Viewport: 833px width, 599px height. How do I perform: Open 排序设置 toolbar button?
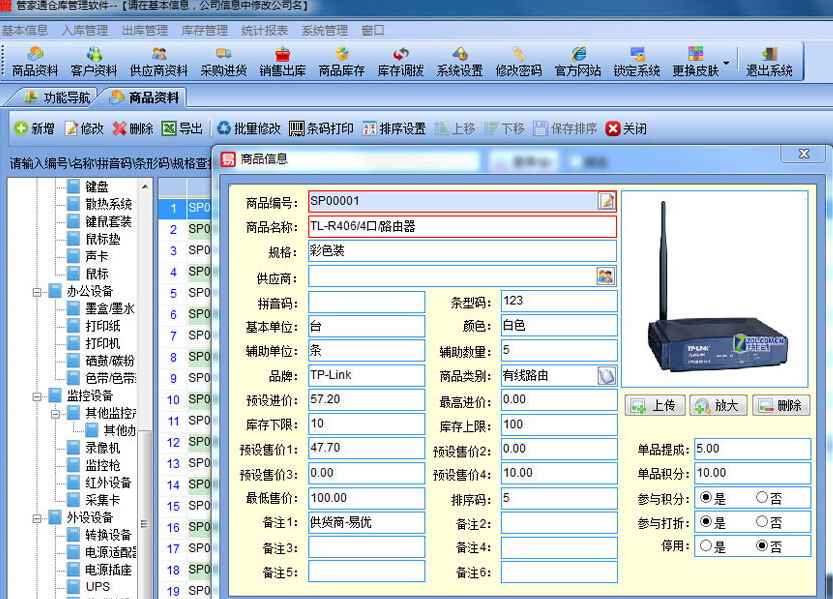394,129
